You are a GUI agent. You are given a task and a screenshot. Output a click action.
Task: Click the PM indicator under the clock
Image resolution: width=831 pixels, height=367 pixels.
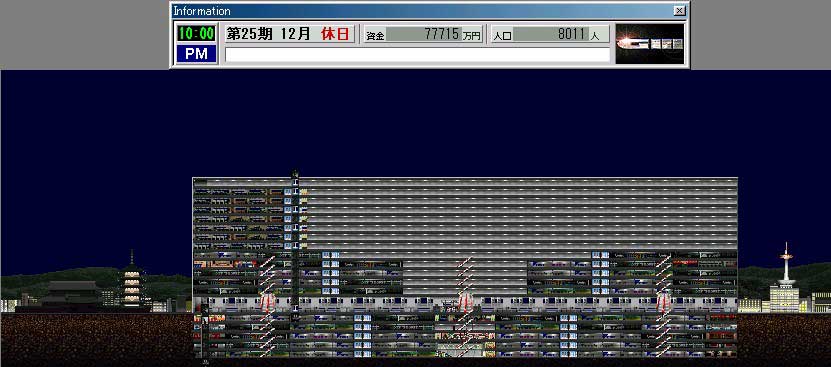tap(196, 54)
